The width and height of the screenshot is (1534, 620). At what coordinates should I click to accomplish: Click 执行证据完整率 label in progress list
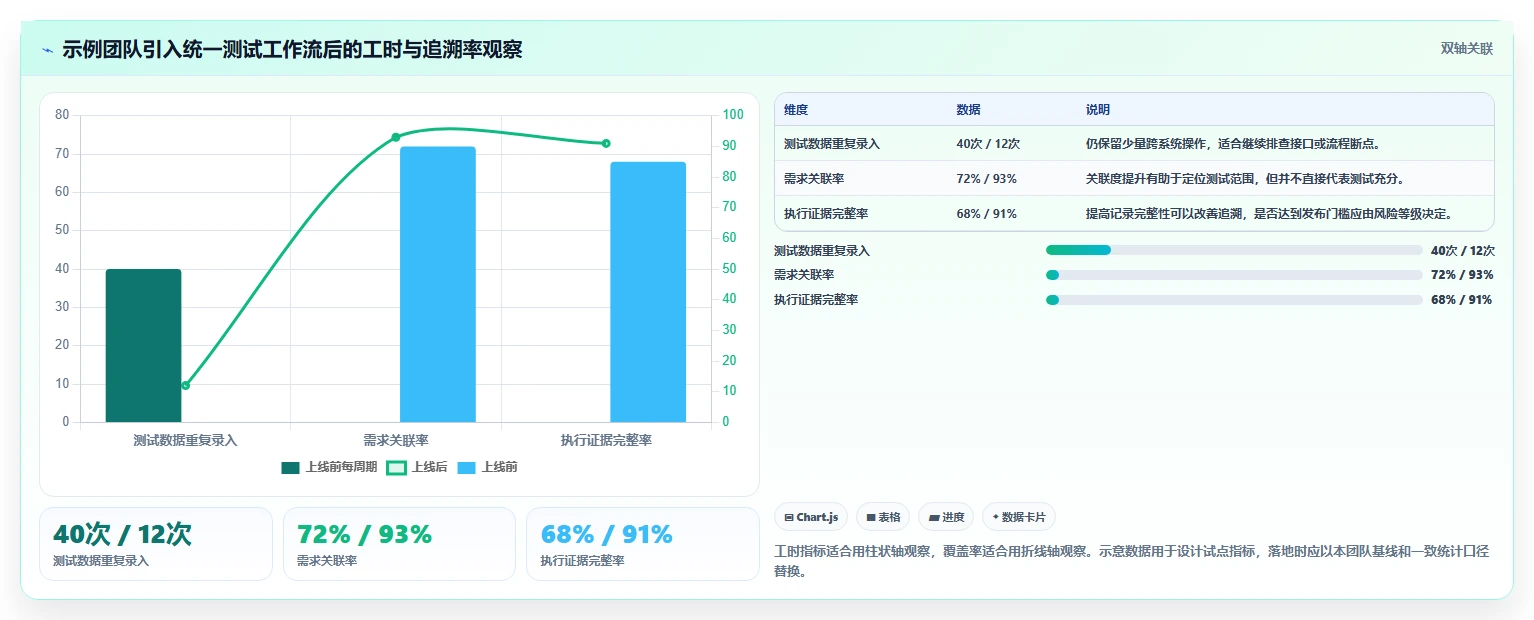(816, 300)
